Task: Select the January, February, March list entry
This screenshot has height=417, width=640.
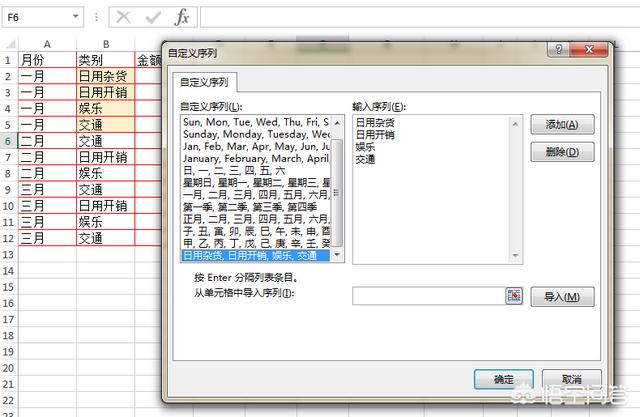Action: [256, 158]
